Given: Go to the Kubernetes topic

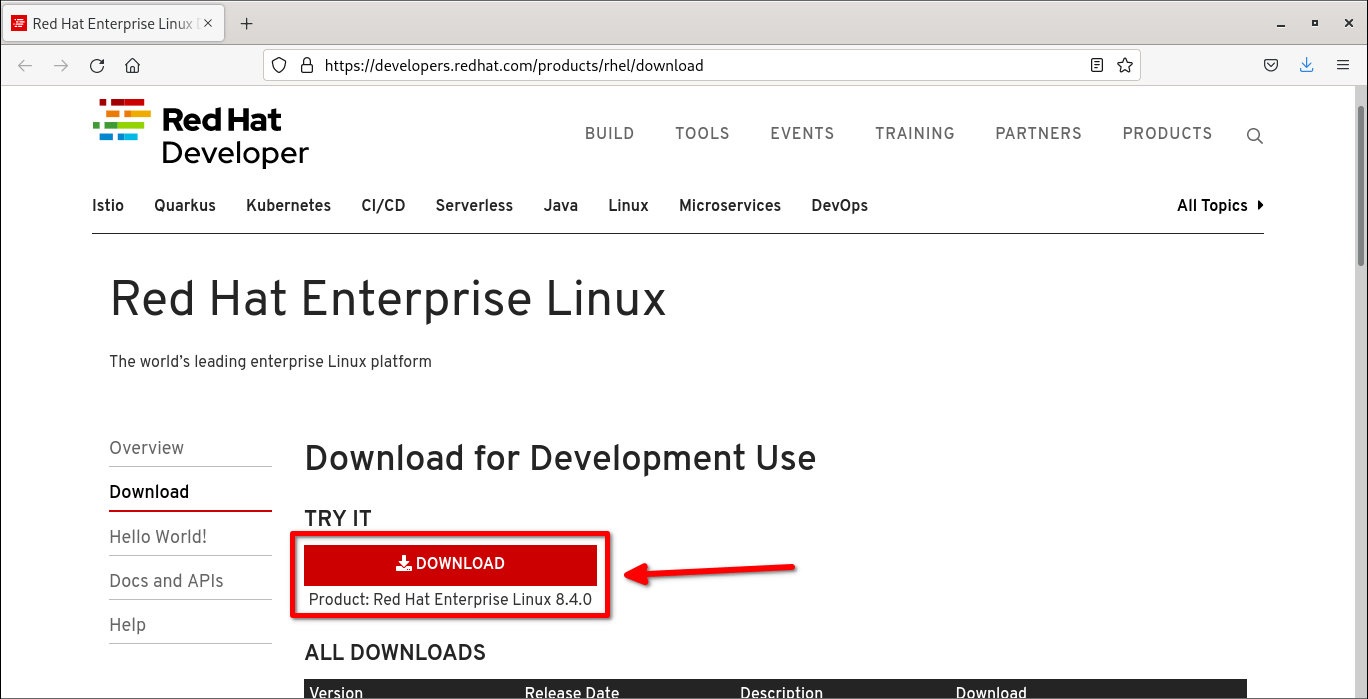Looking at the screenshot, I should 289,206.
